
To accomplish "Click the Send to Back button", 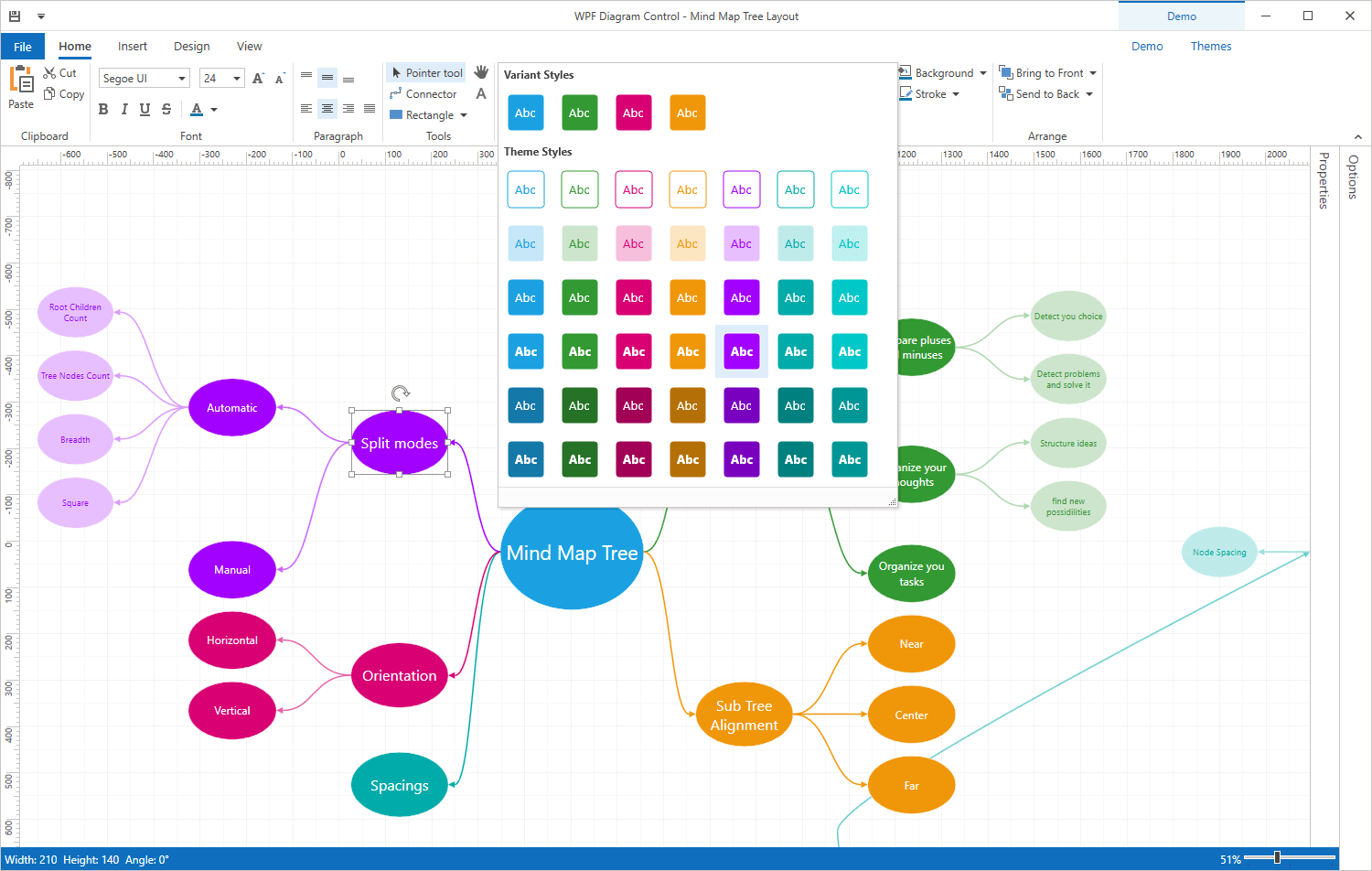I will [x=1045, y=93].
